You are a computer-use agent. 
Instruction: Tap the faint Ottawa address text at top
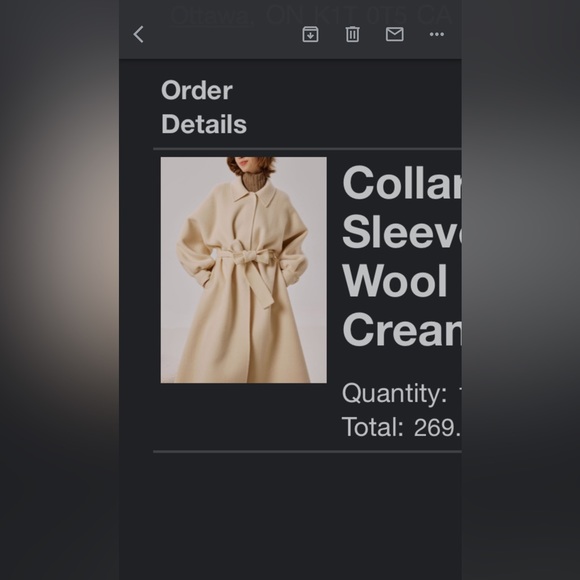(311, 16)
